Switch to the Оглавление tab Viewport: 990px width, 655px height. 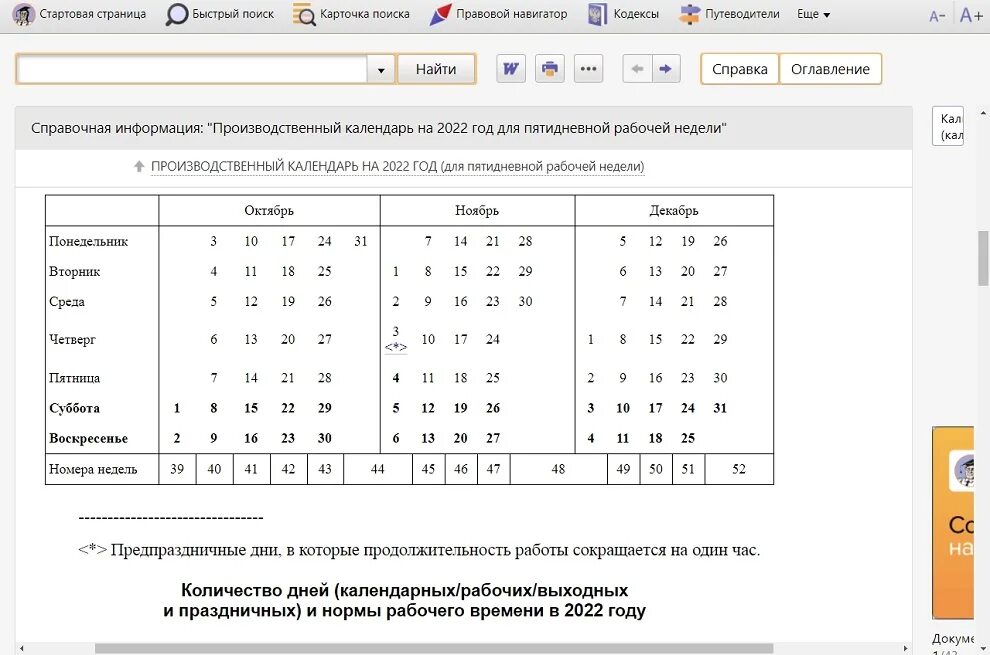point(830,69)
